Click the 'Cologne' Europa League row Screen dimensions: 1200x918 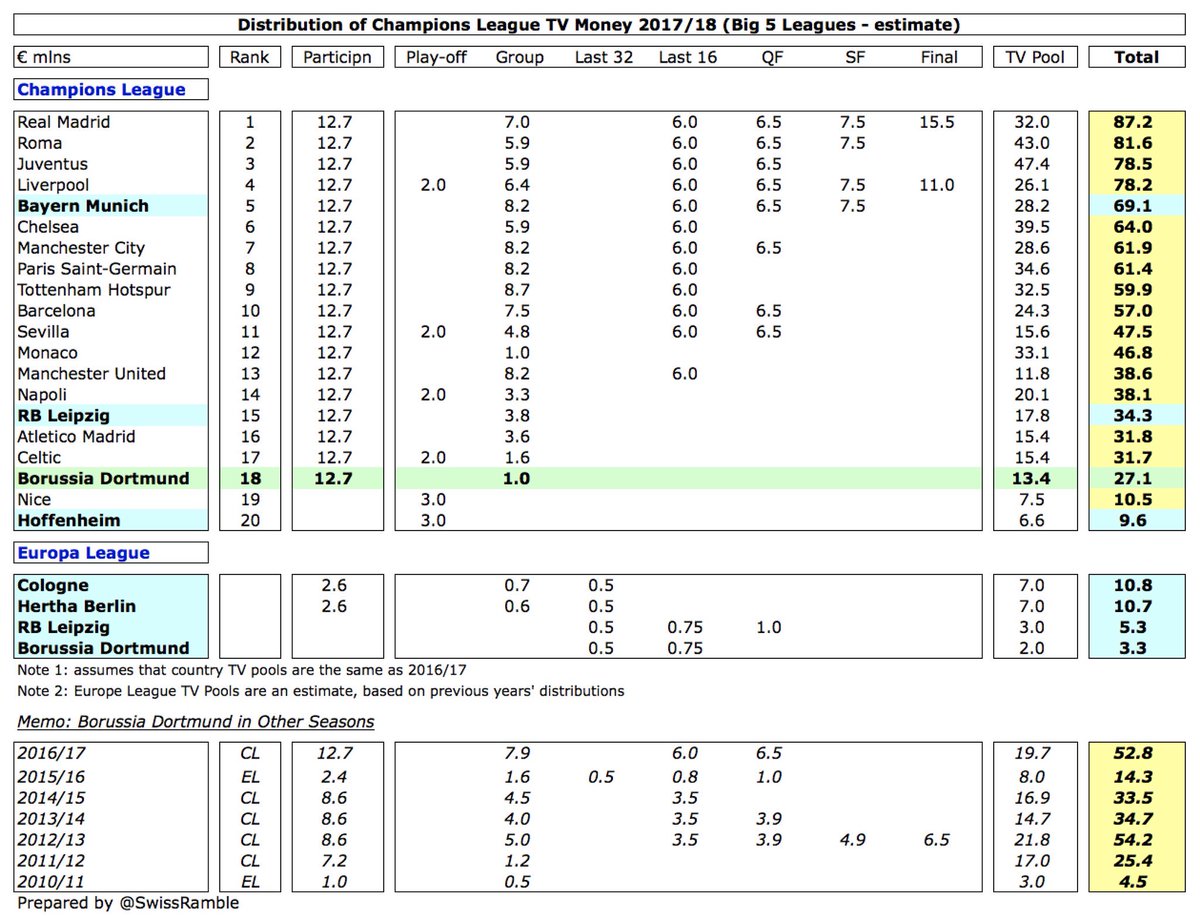pos(53,586)
